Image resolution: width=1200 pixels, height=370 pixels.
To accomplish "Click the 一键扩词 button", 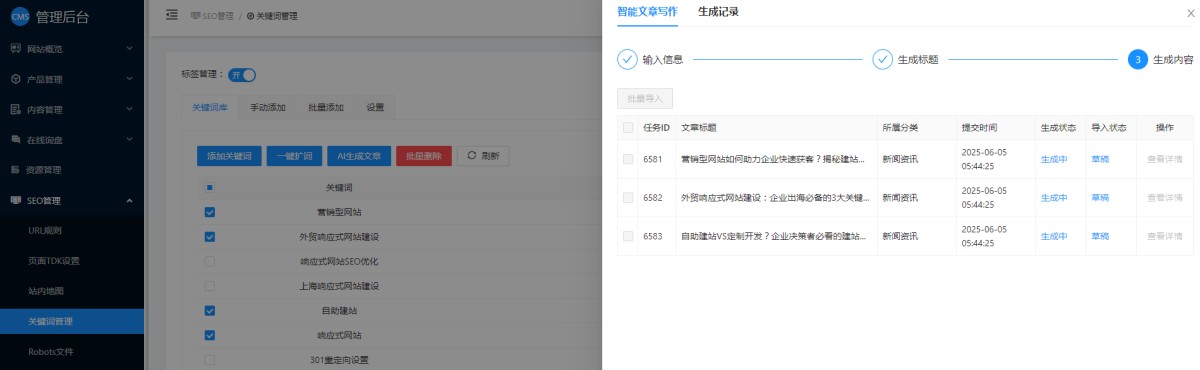I will pyautogui.click(x=295, y=156).
